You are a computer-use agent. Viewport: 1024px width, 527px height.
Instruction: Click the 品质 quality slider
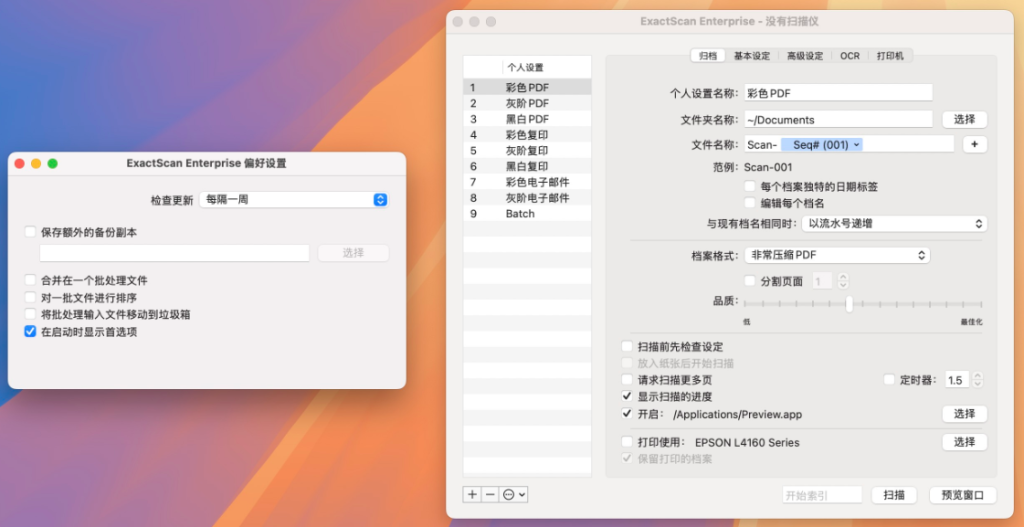pos(849,304)
